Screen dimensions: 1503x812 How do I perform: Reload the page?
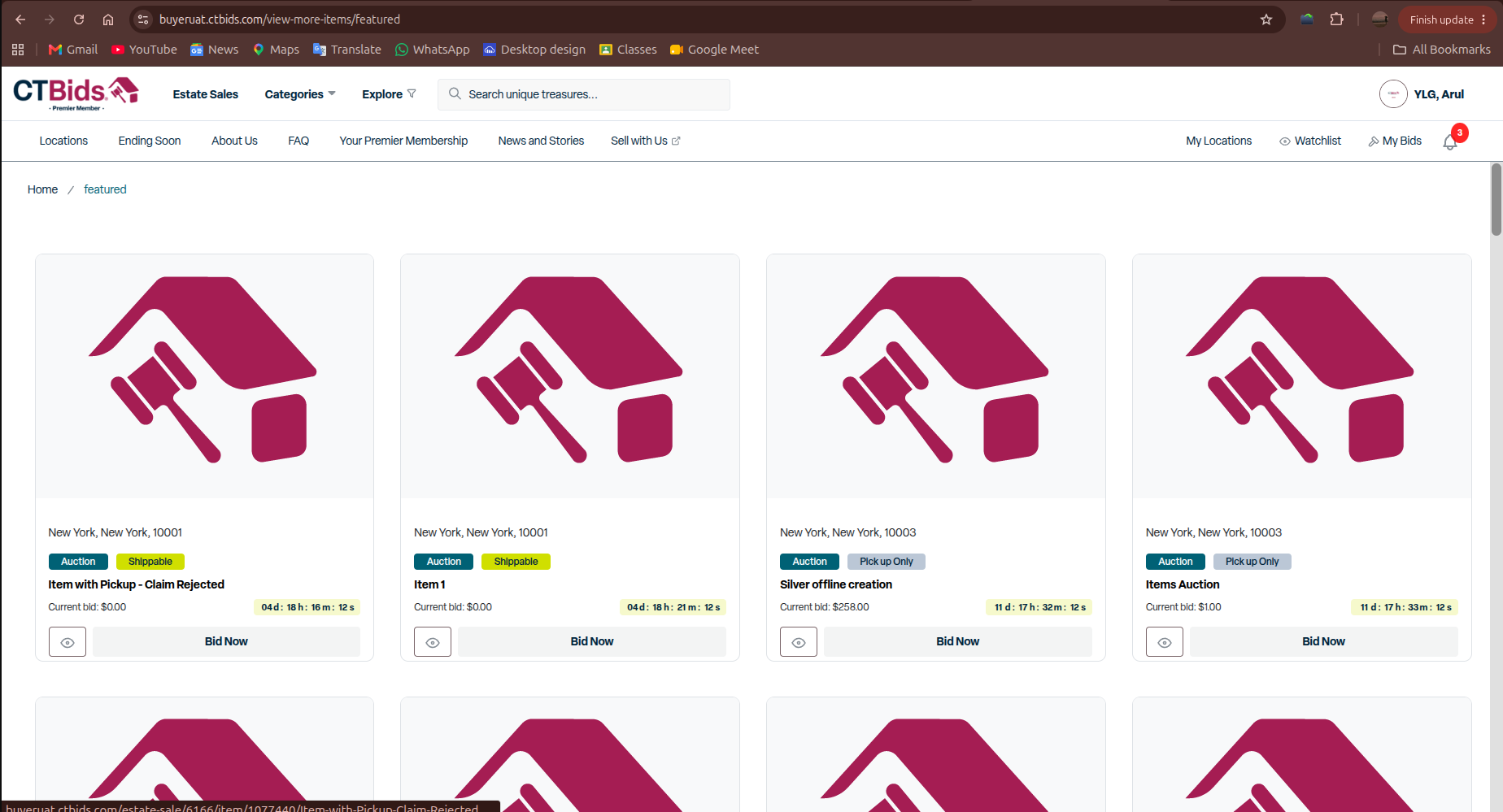(79, 20)
